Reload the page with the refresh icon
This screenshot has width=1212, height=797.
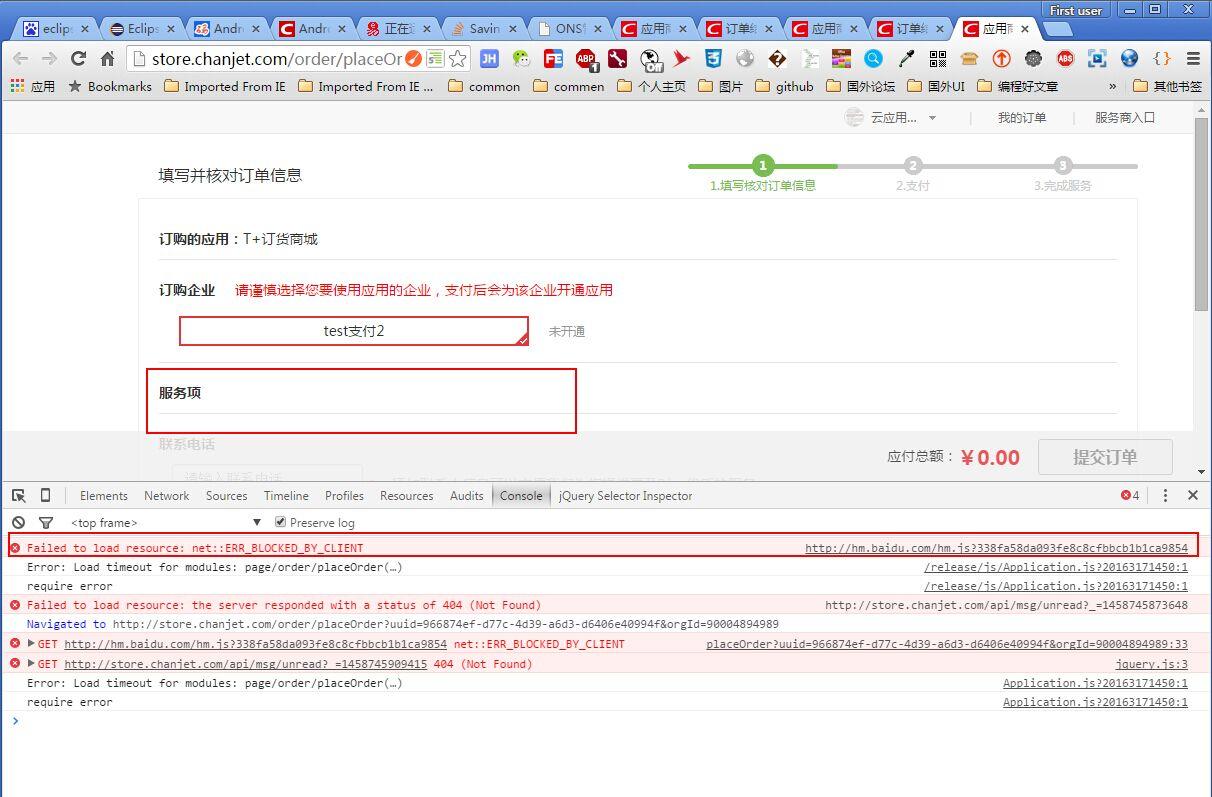point(78,58)
